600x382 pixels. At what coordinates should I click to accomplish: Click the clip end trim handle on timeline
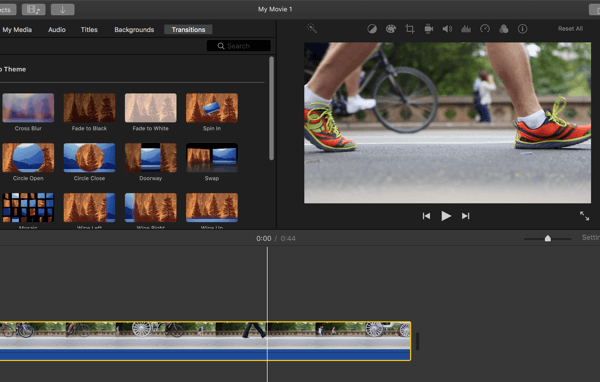tap(417, 341)
